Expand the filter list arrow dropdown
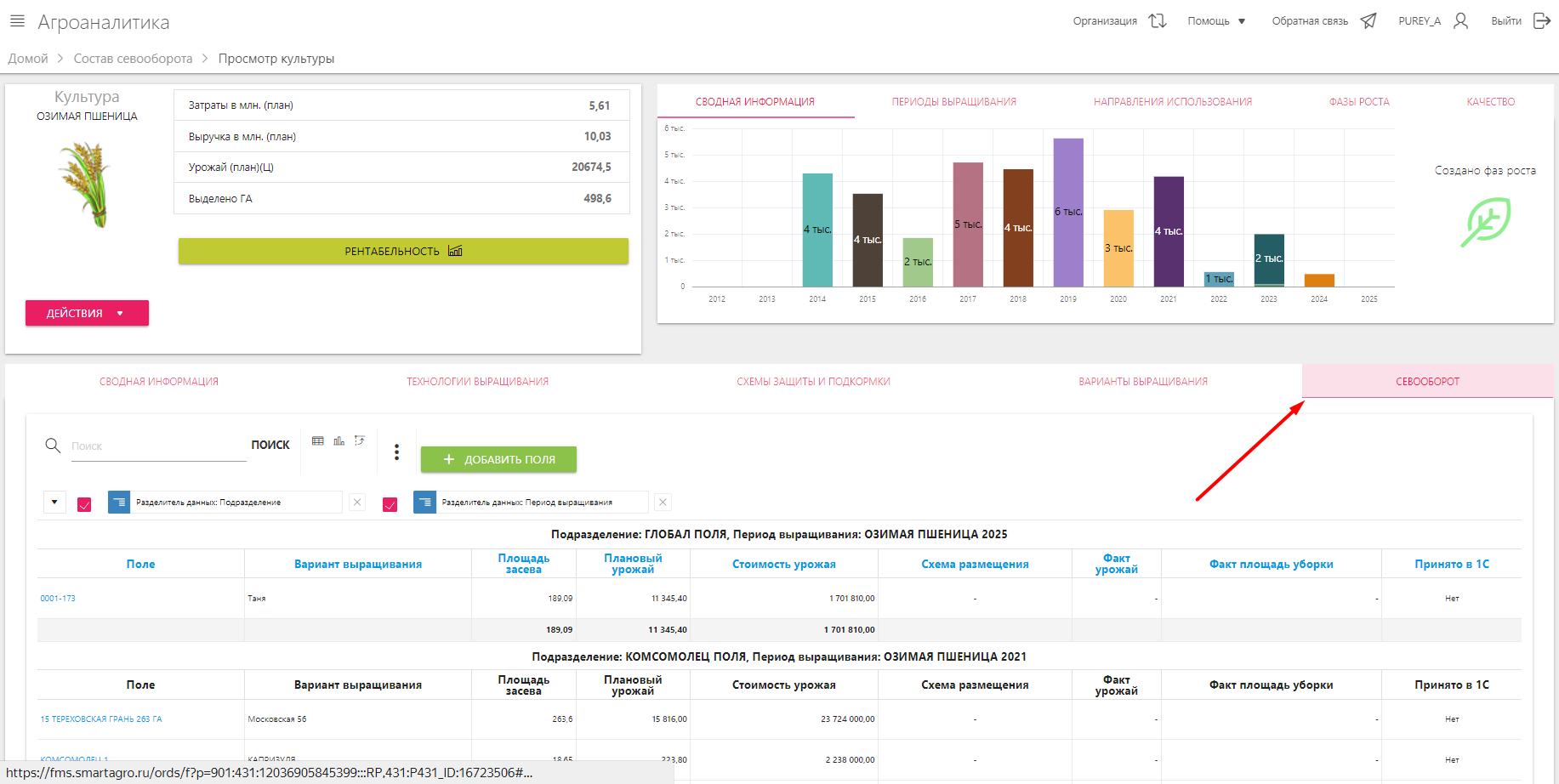This screenshot has height=784, width=1559. (54, 503)
